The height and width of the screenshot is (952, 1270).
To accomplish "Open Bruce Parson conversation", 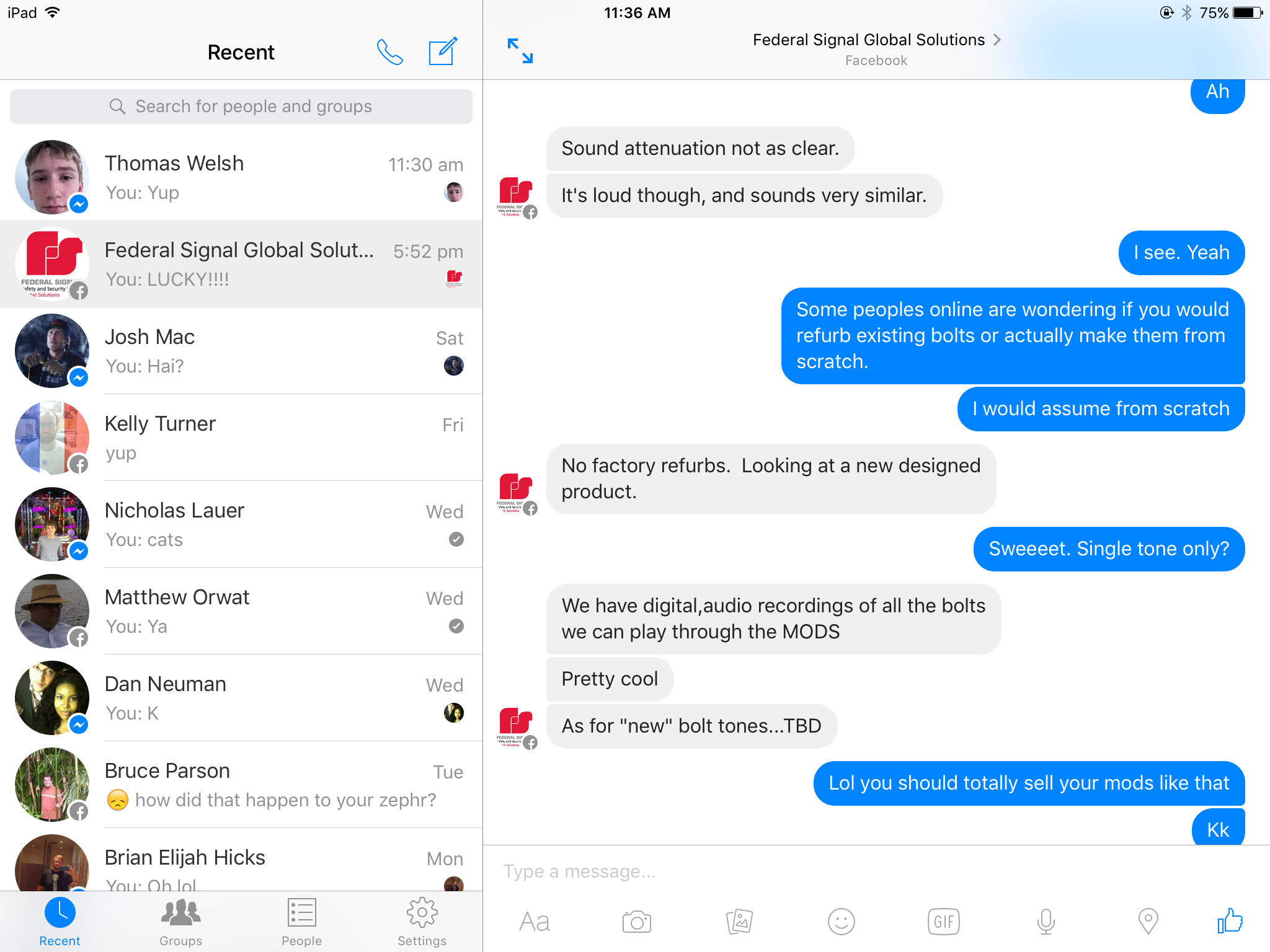I will coord(241,785).
